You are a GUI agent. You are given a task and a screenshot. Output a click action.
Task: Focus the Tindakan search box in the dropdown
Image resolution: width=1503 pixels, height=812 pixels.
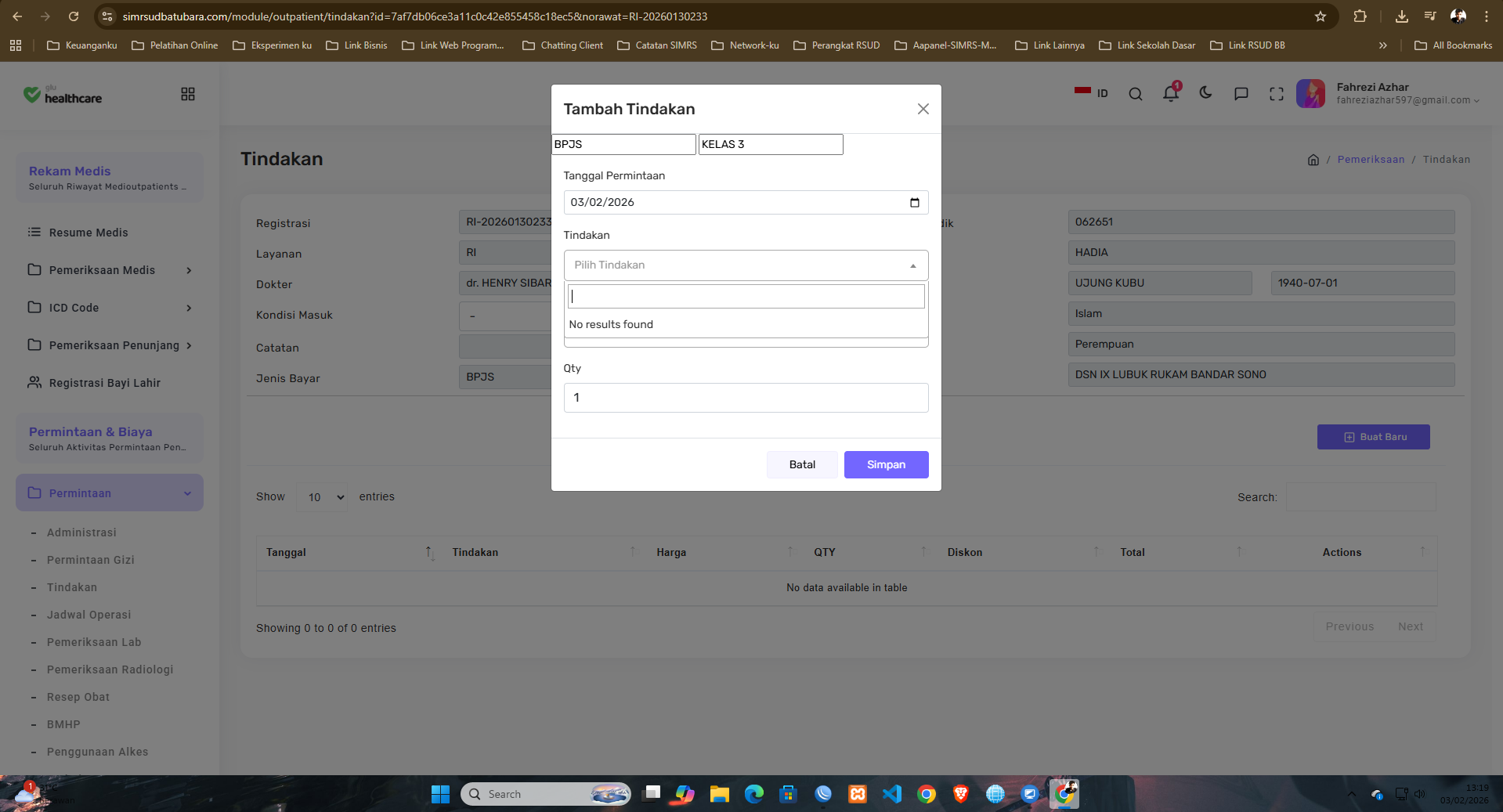point(746,296)
